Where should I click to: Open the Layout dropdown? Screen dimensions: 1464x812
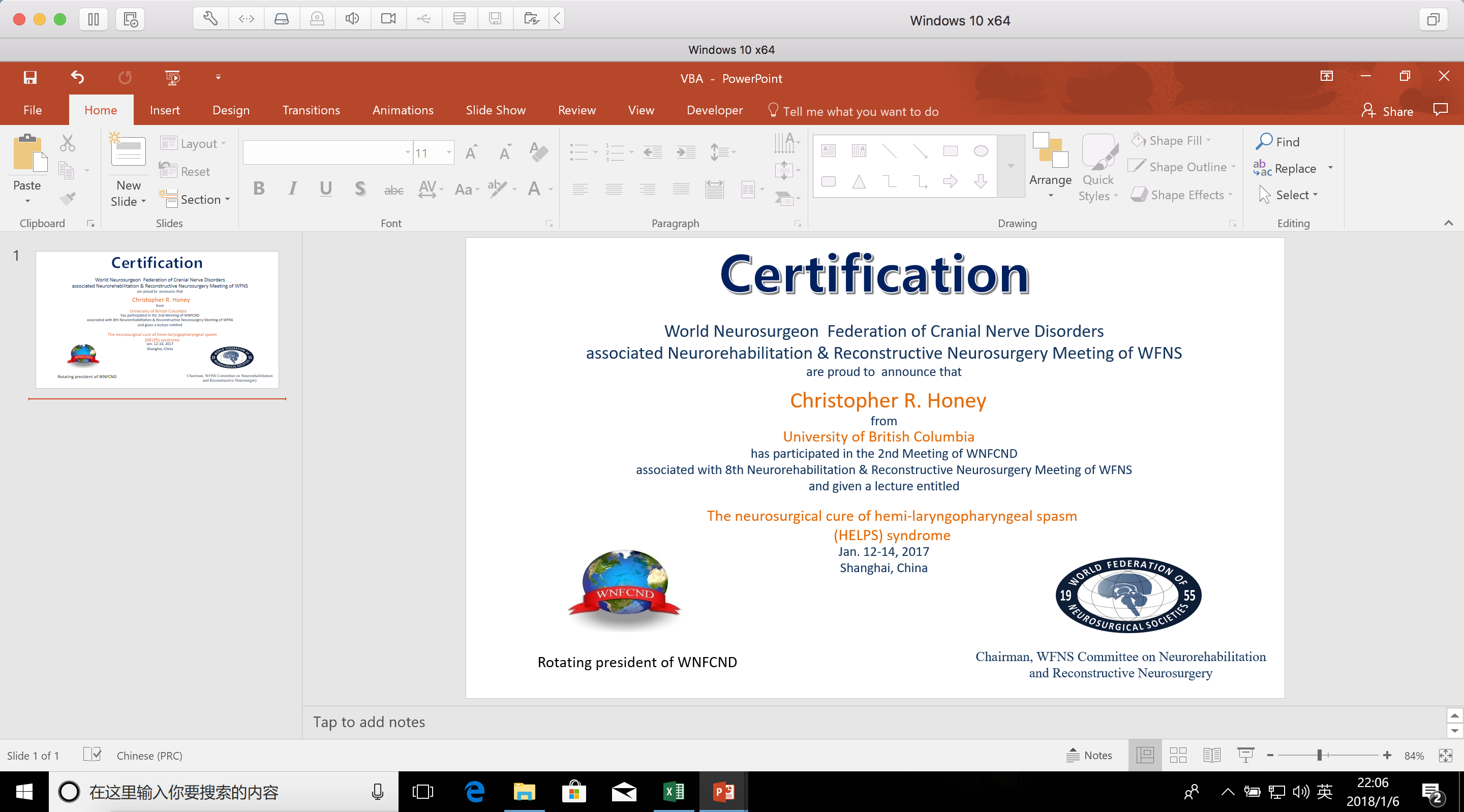[x=193, y=143]
